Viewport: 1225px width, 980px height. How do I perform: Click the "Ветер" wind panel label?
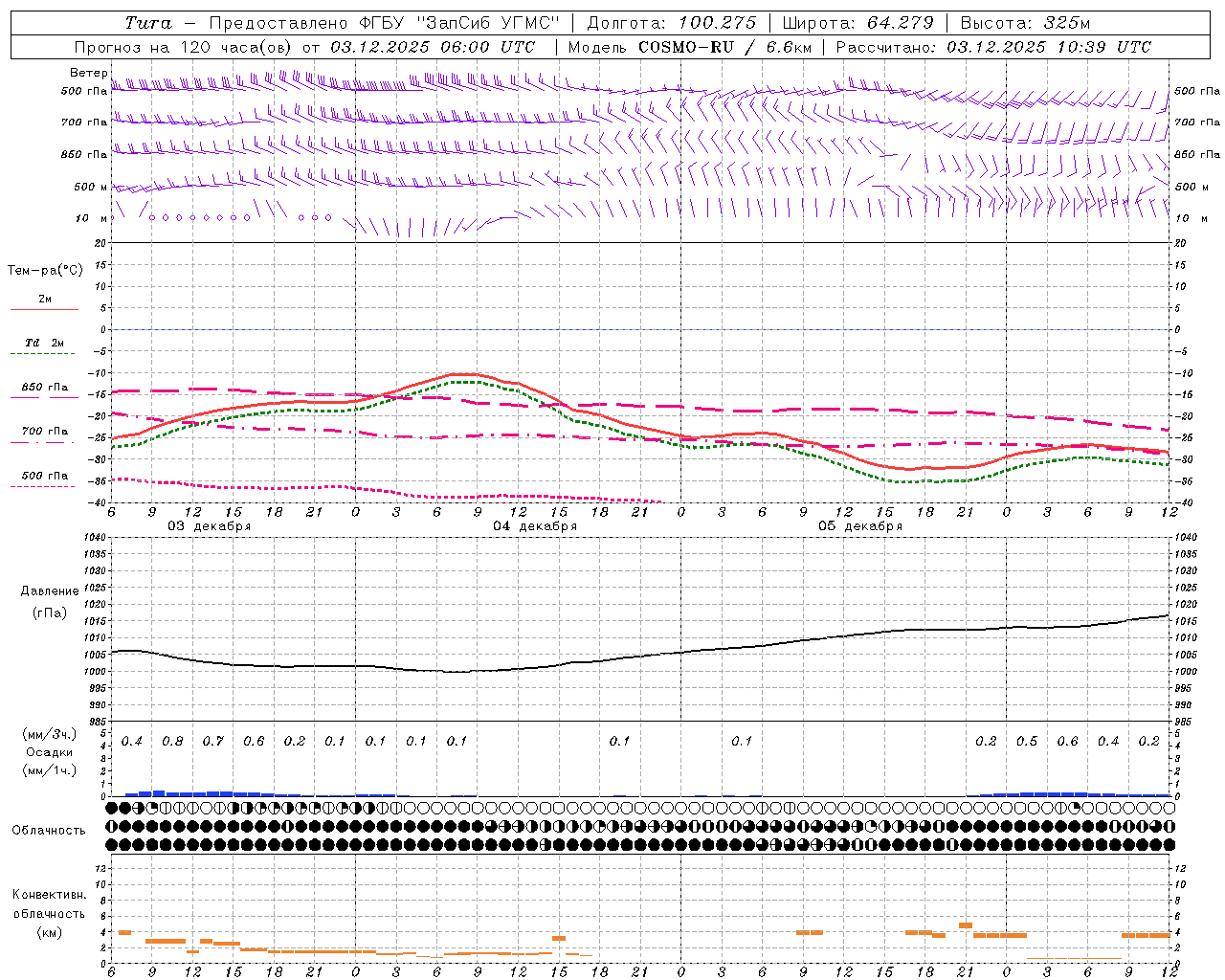[89, 73]
